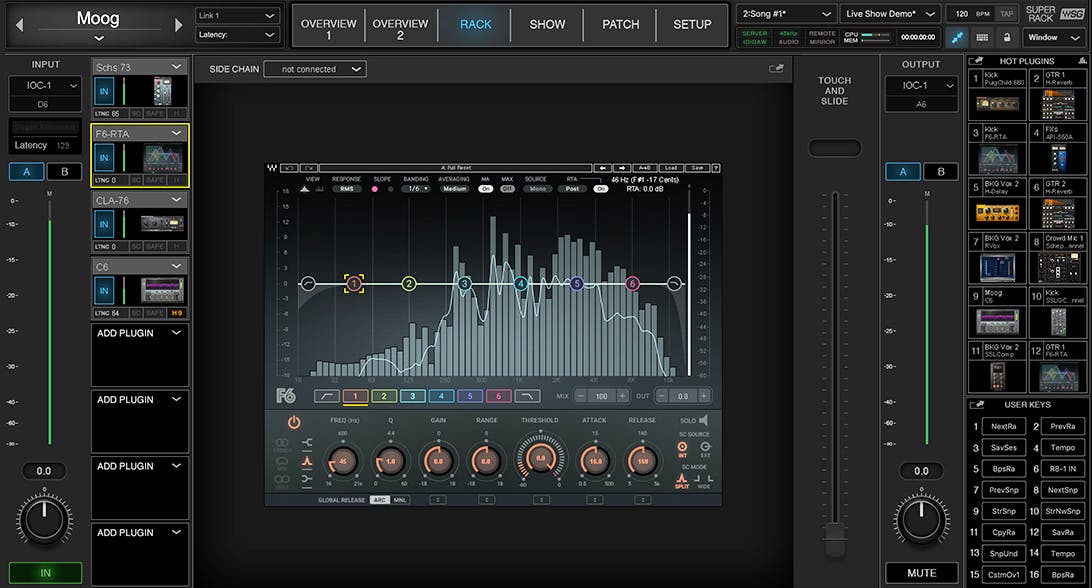Click the SOLO speaker icon in F6
This screenshot has width=1092, height=588.
click(x=704, y=420)
